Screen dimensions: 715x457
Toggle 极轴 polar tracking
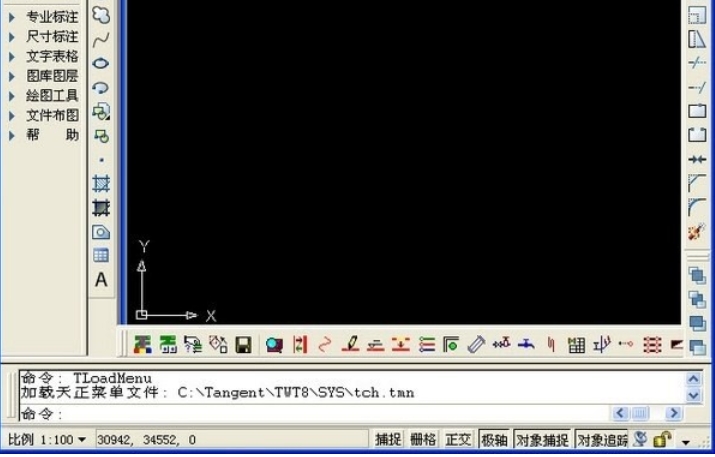point(493,439)
